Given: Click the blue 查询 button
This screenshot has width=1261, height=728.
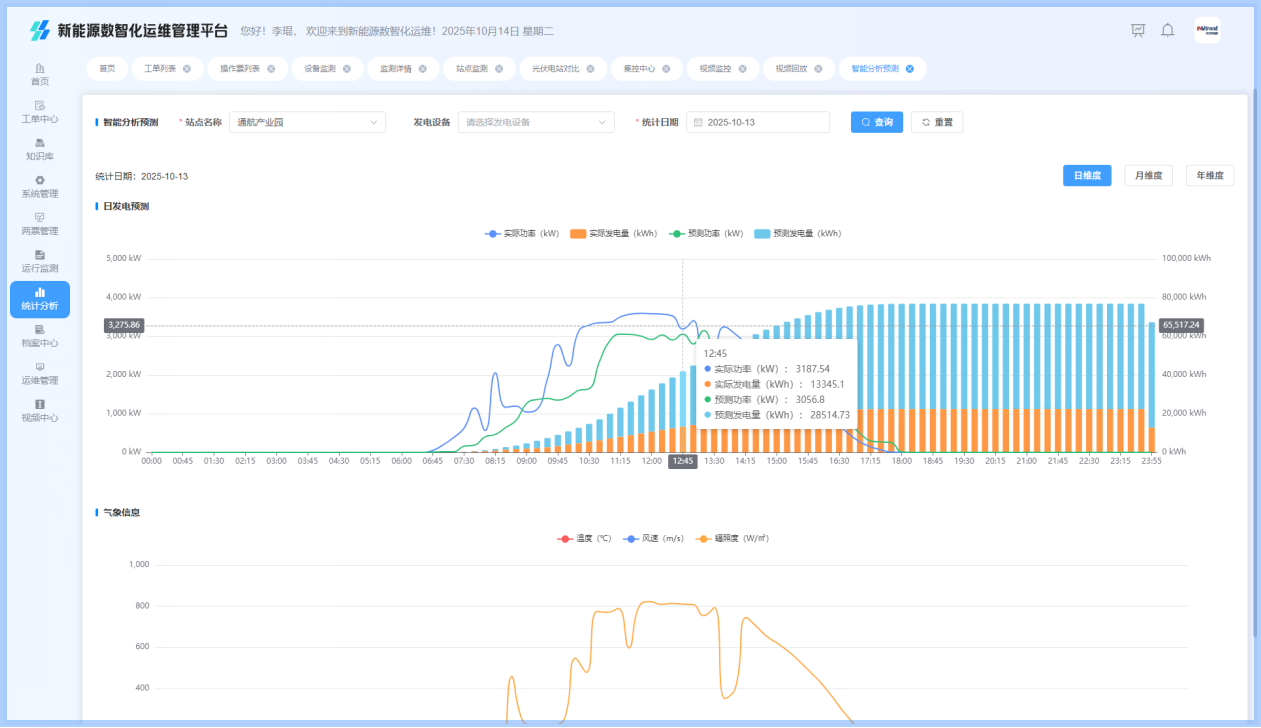Looking at the screenshot, I should [x=877, y=122].
